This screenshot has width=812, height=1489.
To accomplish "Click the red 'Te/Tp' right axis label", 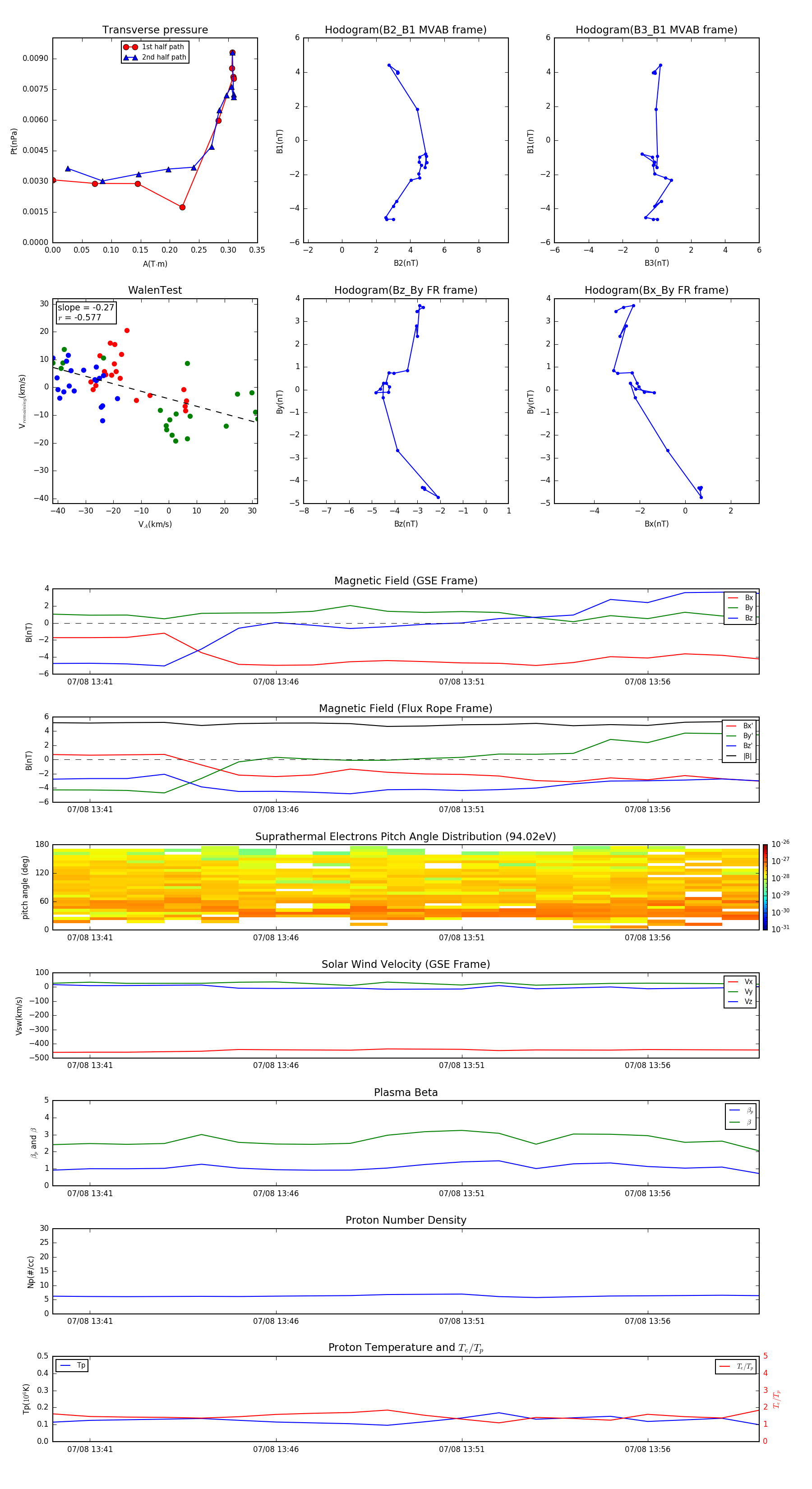I will (777, 1399).
